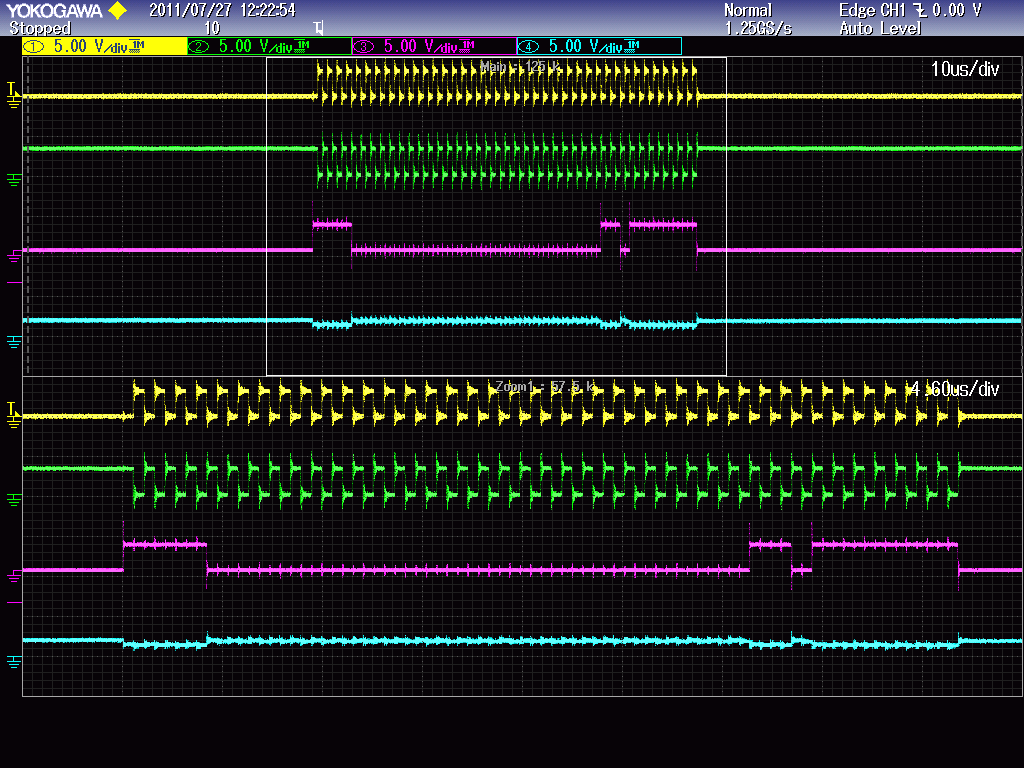
Task: Click the CH3 magenta ground marker in zoom window
Action: point(14,576)
